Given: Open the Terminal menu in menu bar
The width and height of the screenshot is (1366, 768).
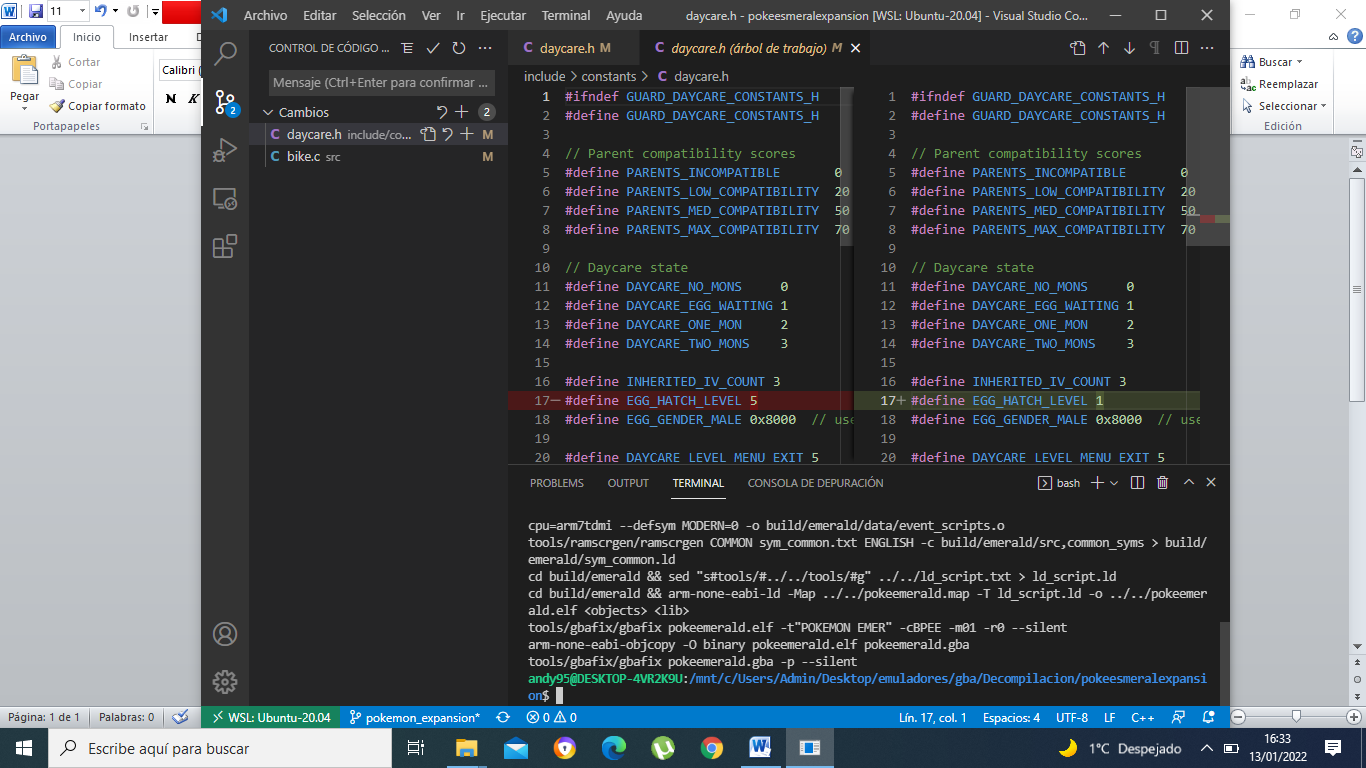Looking at the screenshot, I should (x=565, y=16).
